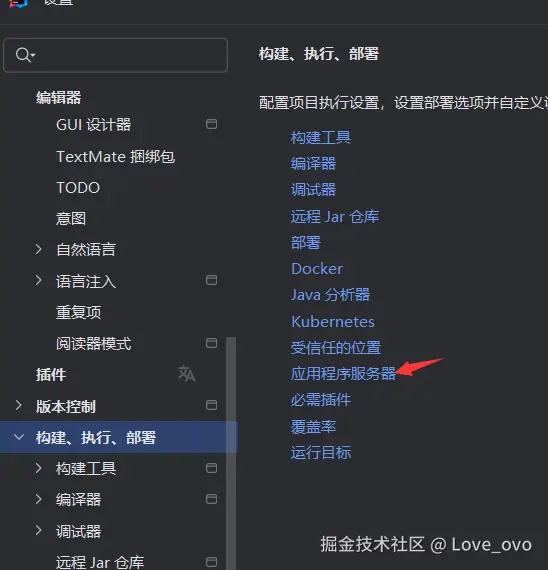
Task: Click the project-level icon beside 语言注入
Action: pos(211,280)
